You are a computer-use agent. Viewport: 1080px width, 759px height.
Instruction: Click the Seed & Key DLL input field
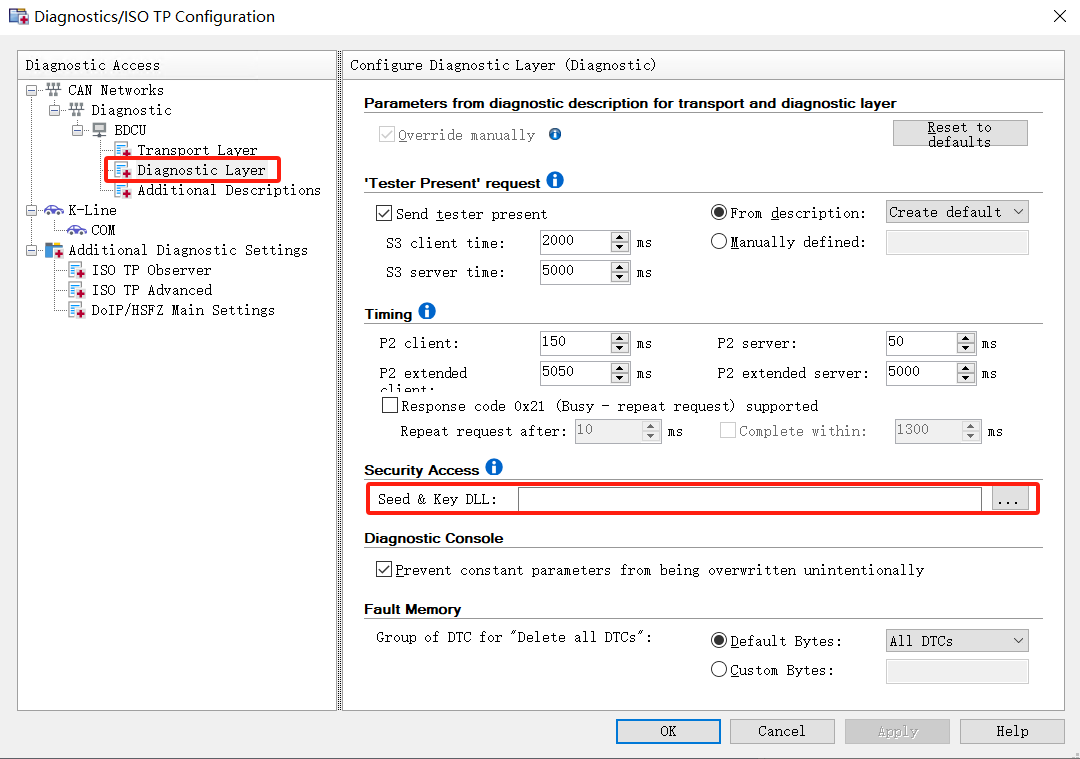[749, 499]
